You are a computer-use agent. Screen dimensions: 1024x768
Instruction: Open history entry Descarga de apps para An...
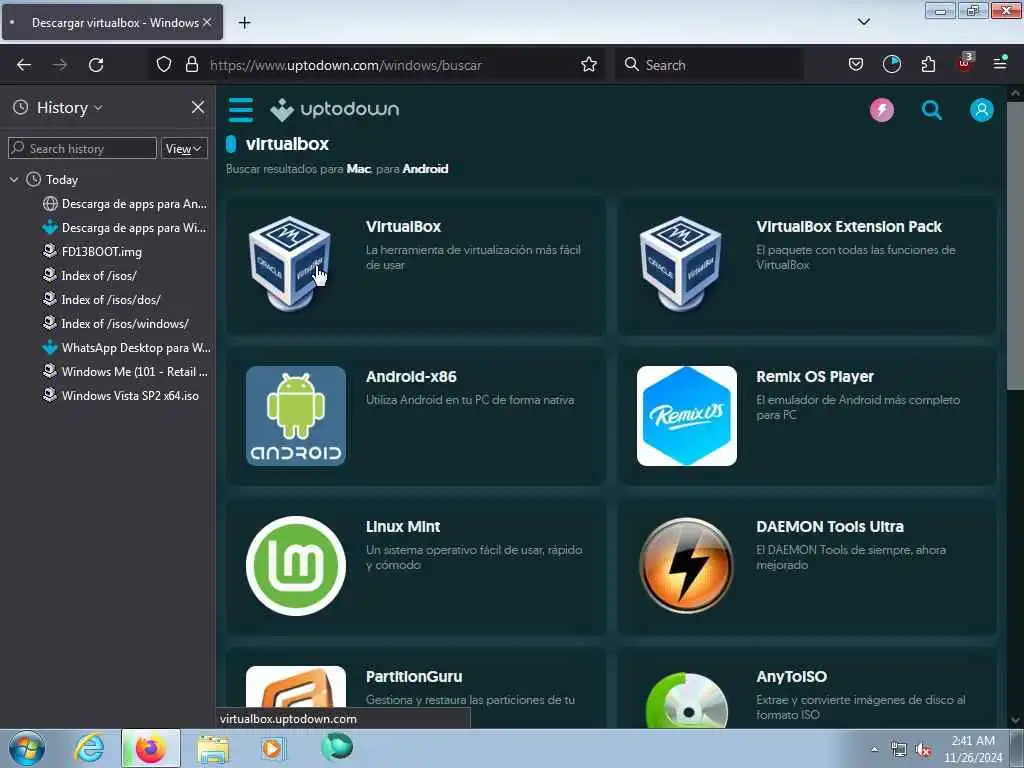(x=125, y=204)
